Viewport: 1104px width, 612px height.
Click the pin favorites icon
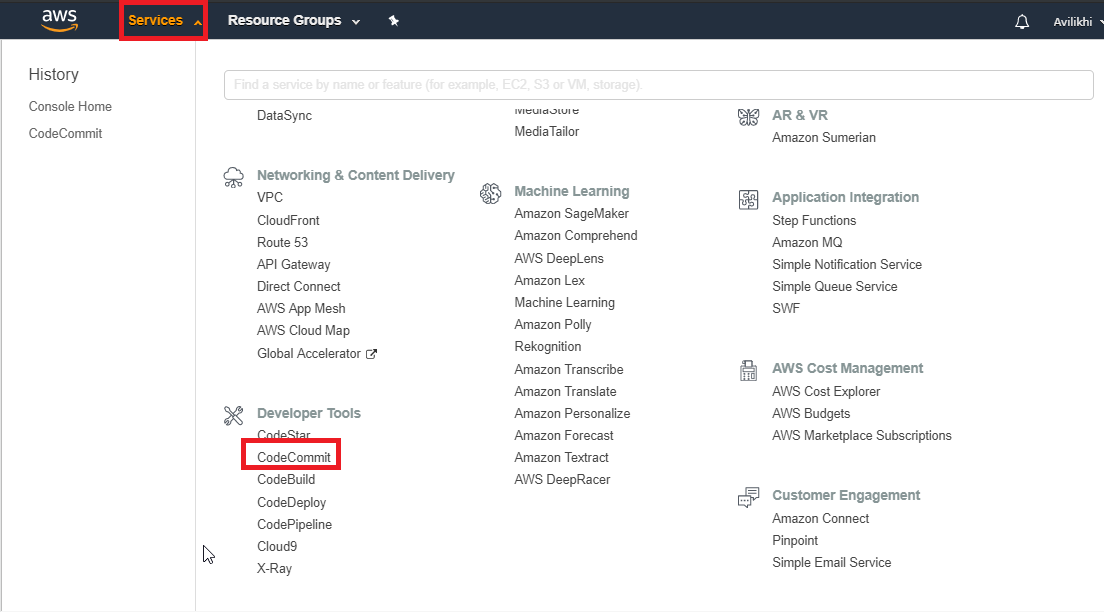tap(393, 20)
